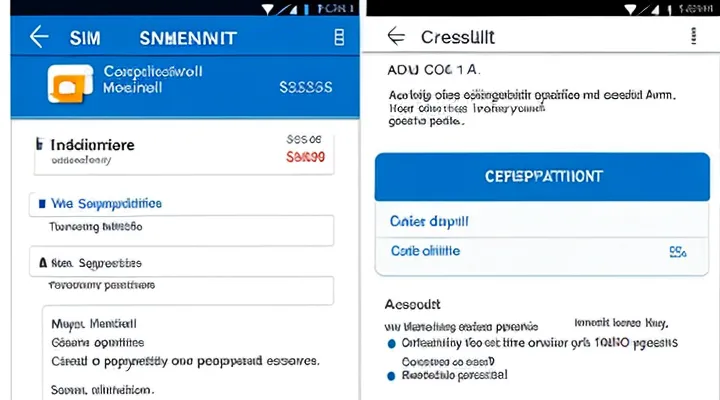720x400 pixels.
Task: Tap the back arrow on the blue SIM header
Action: point(39,37)
